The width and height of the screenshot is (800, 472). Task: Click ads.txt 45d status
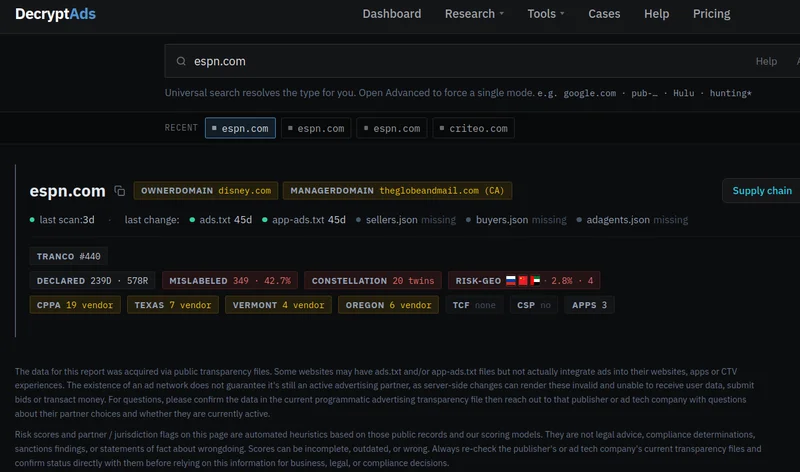point(220,220)
